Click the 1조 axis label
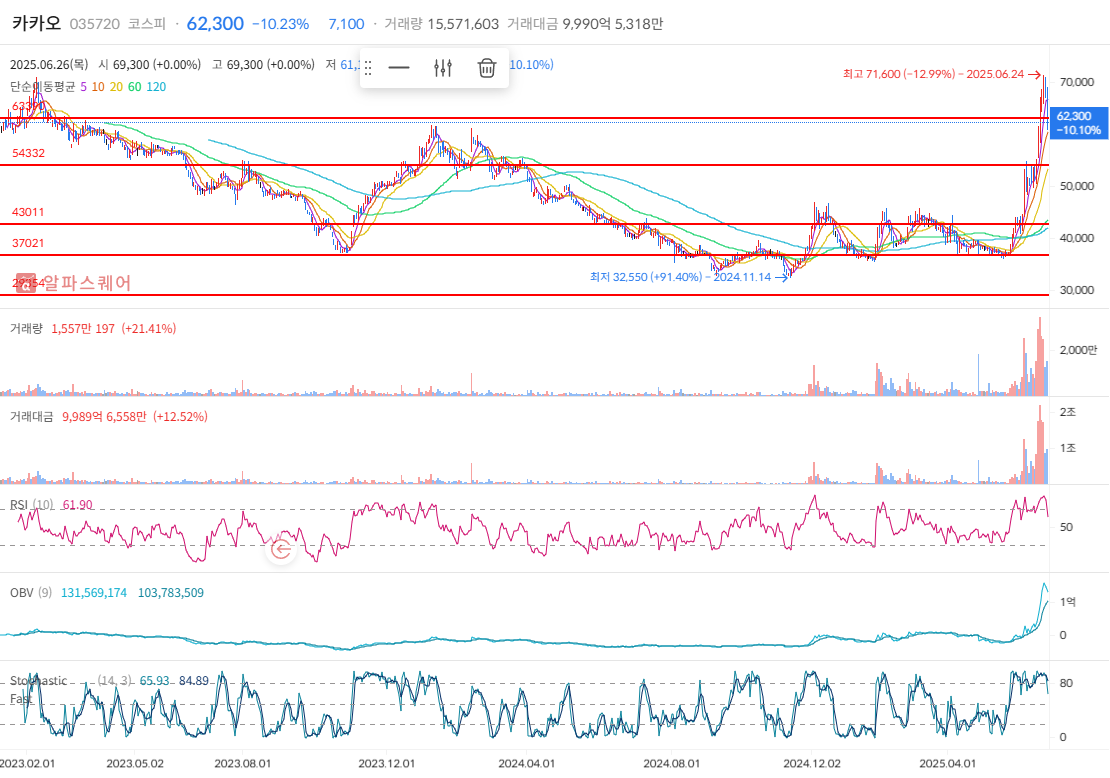 [x=1068, y=448]
